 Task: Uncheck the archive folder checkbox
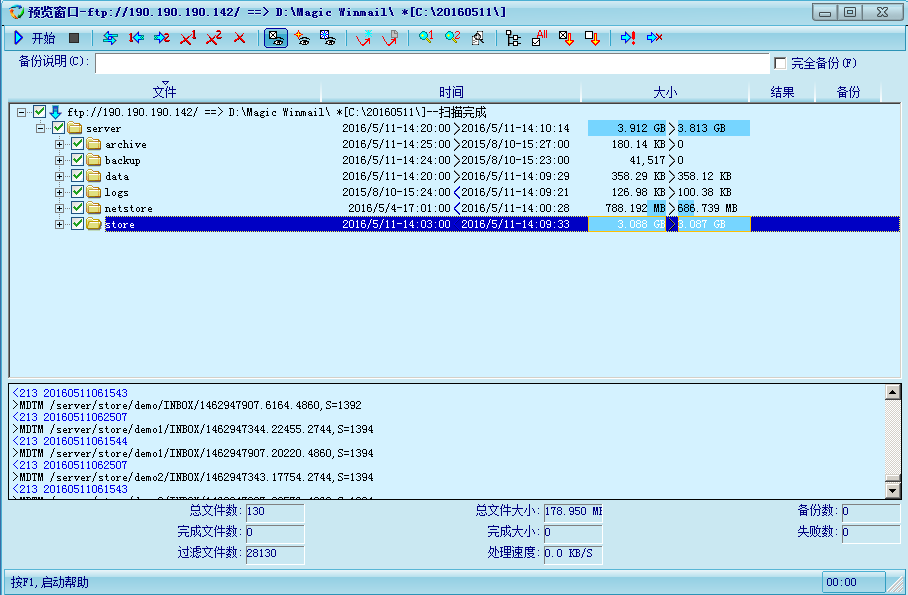point(78,144)
